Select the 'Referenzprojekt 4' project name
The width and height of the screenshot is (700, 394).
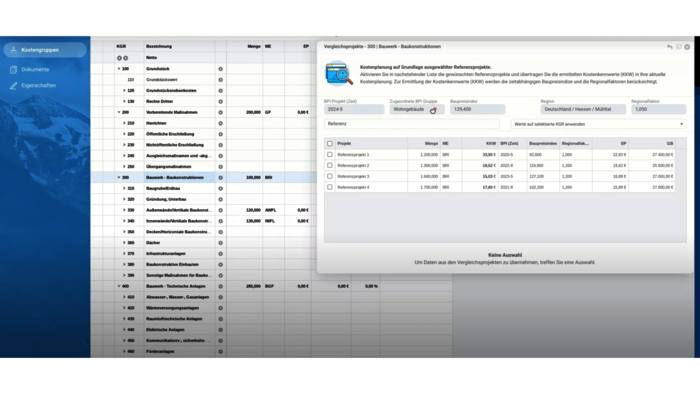point(353,187)
